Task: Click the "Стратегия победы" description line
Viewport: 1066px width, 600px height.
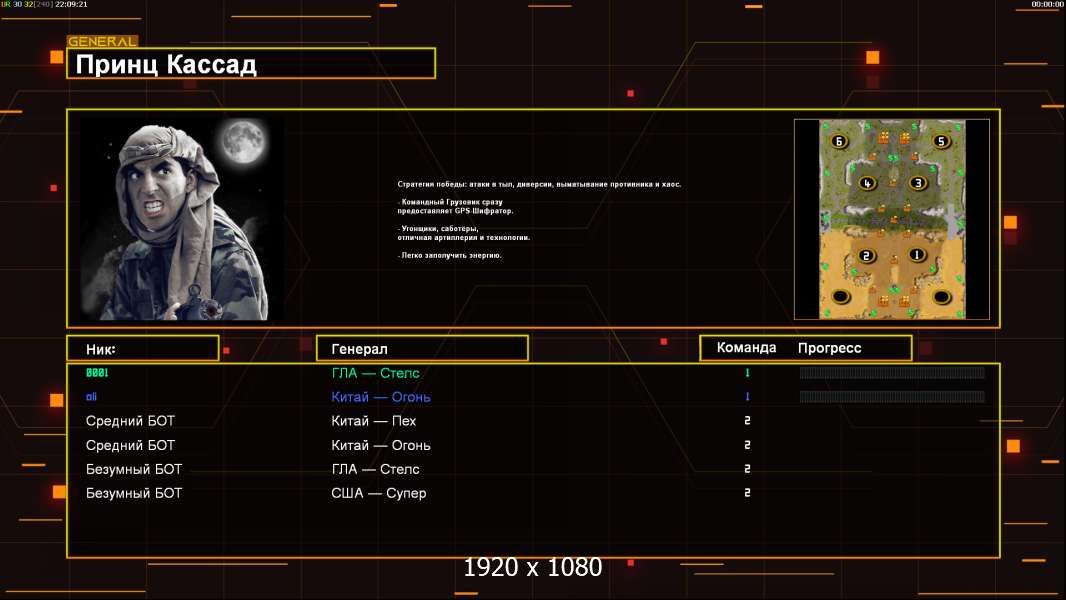Action: [539, 184]
